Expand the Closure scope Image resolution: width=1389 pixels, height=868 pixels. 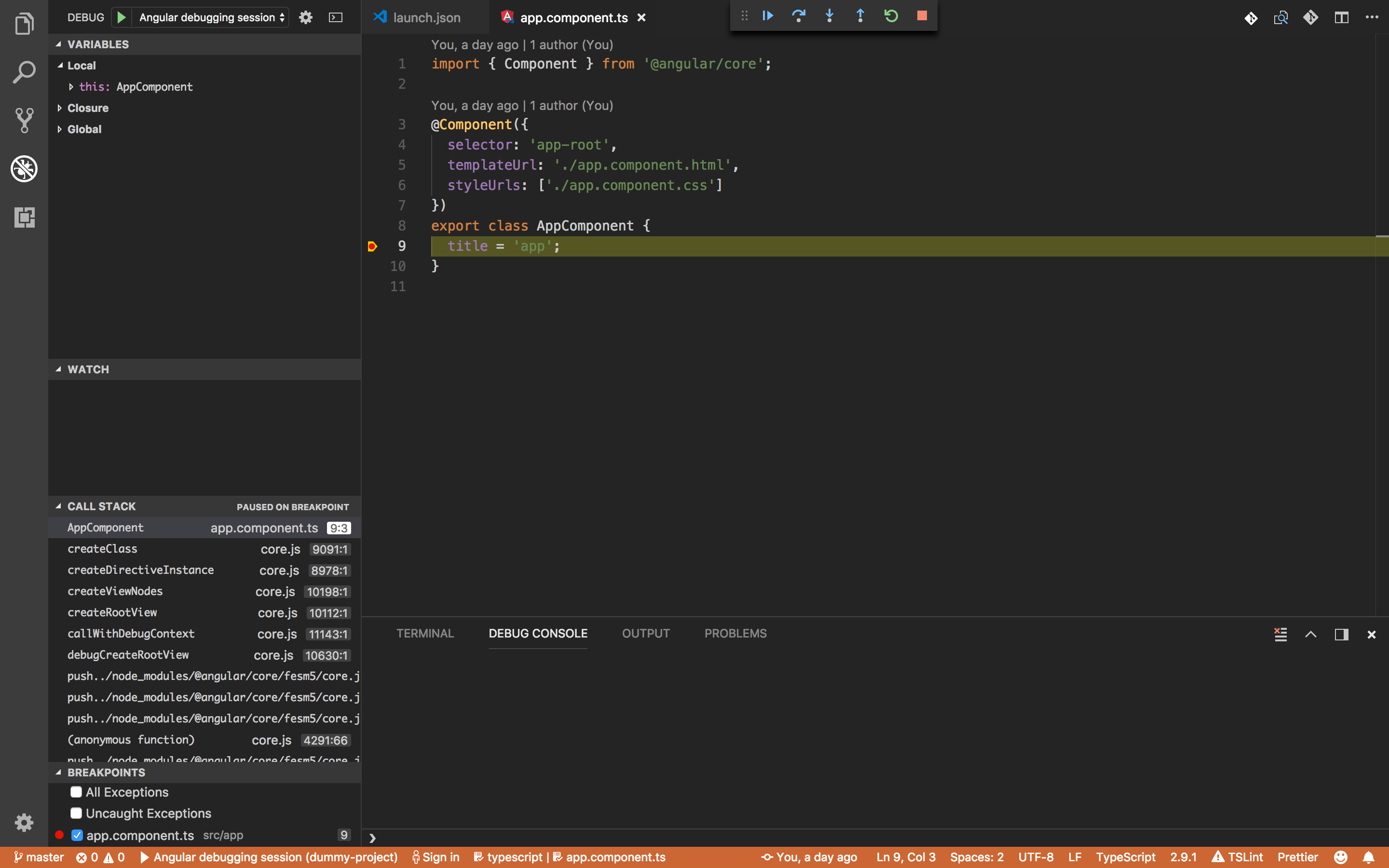point(60,108)
